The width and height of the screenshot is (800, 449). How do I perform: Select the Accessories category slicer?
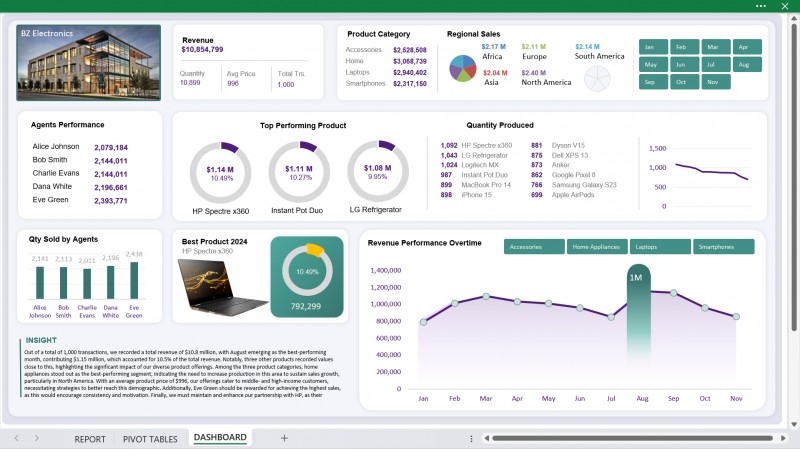534,246
